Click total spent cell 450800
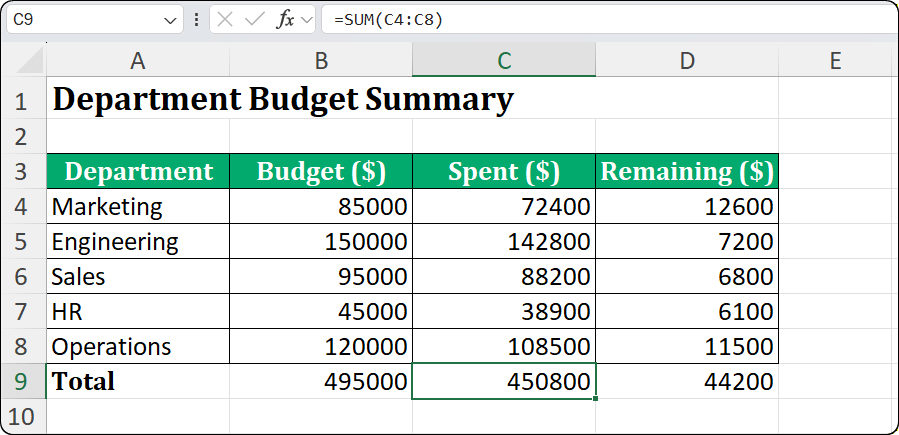899x435 pixels. tap(504, 381)
